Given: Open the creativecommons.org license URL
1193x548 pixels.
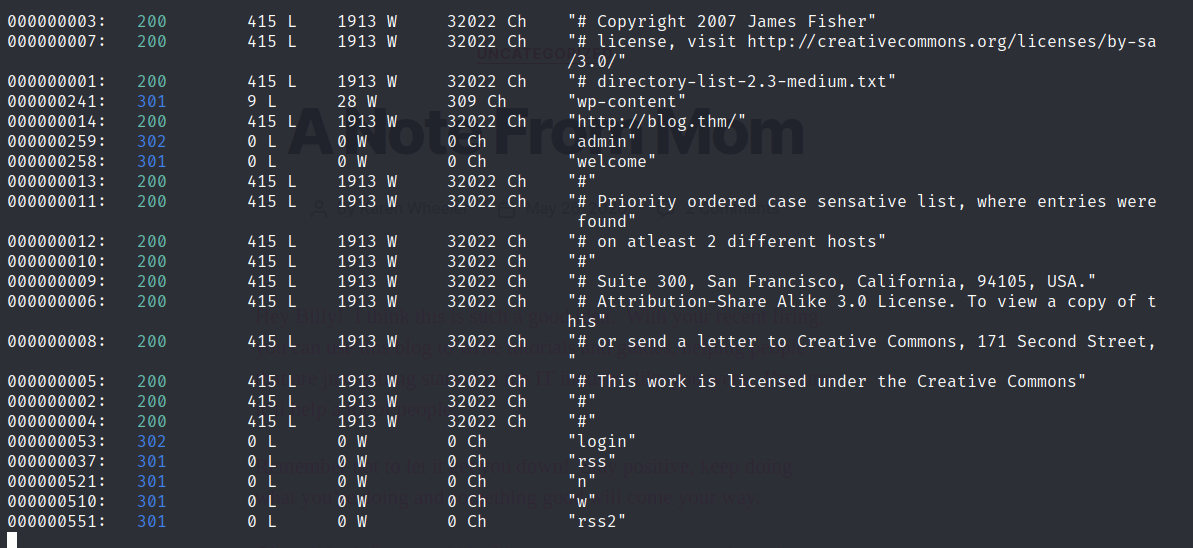Looking at the screenshot, I should point(951,42).
